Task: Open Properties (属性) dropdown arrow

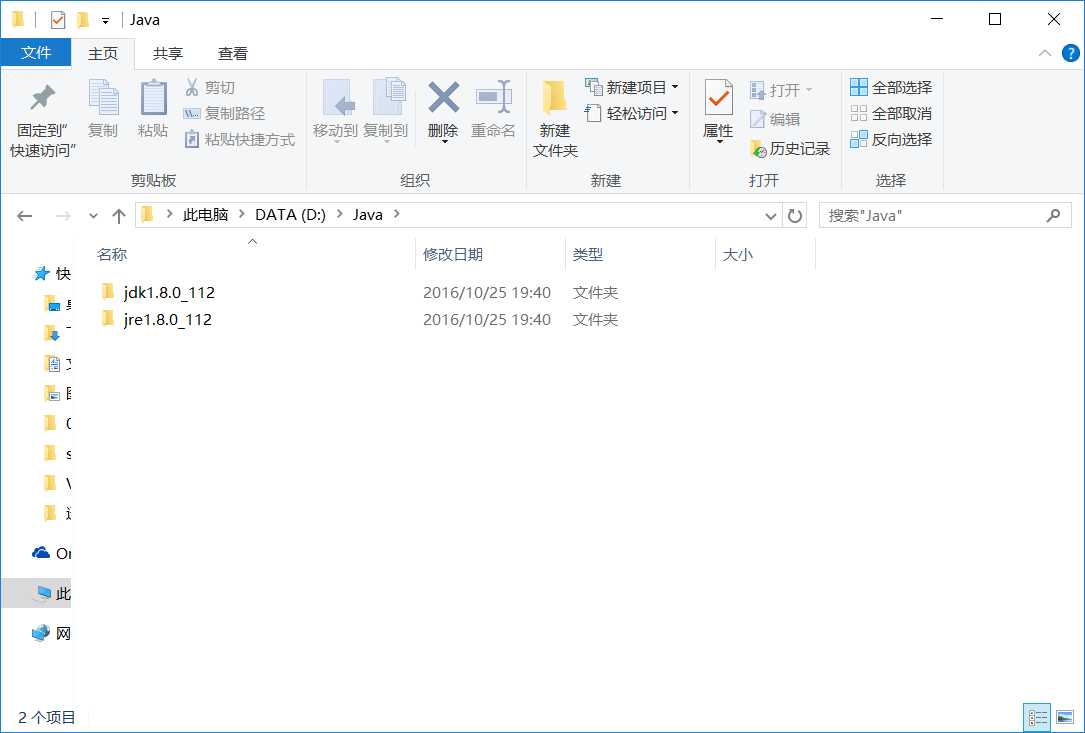Action: pyautogui.click(x=719, y=142)
